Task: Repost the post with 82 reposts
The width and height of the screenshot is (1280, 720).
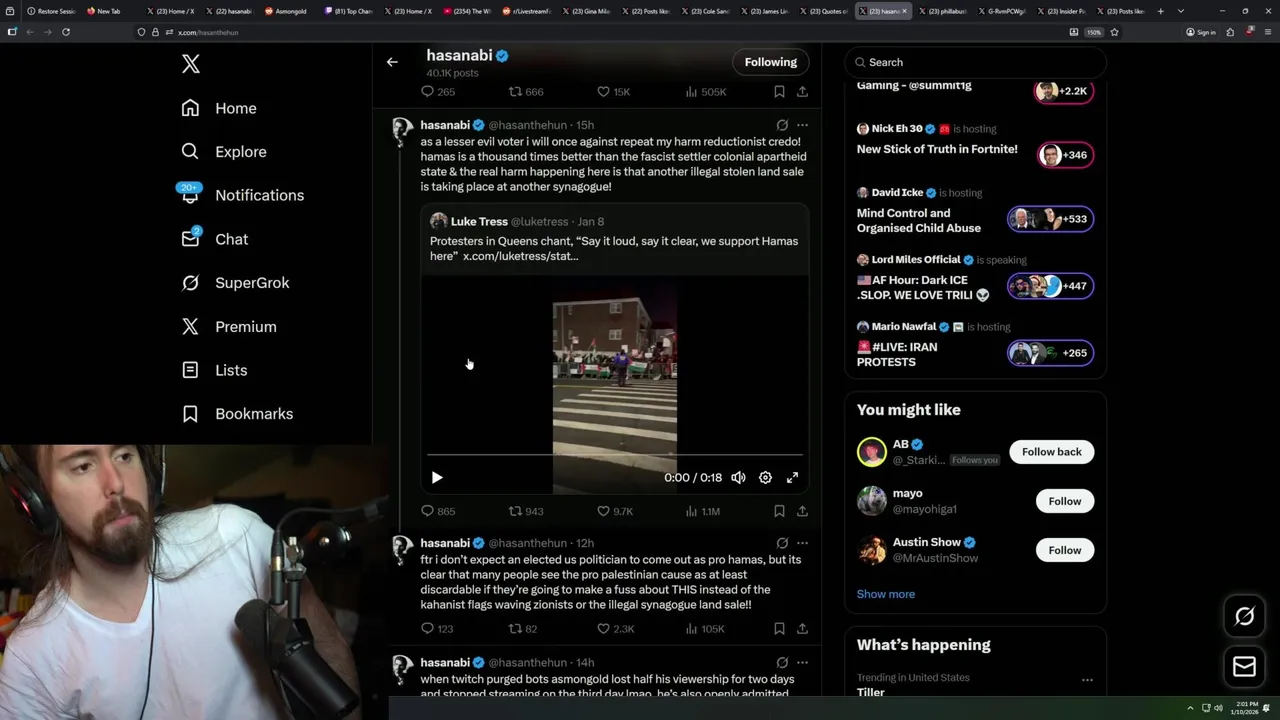Action: [523, 629]
